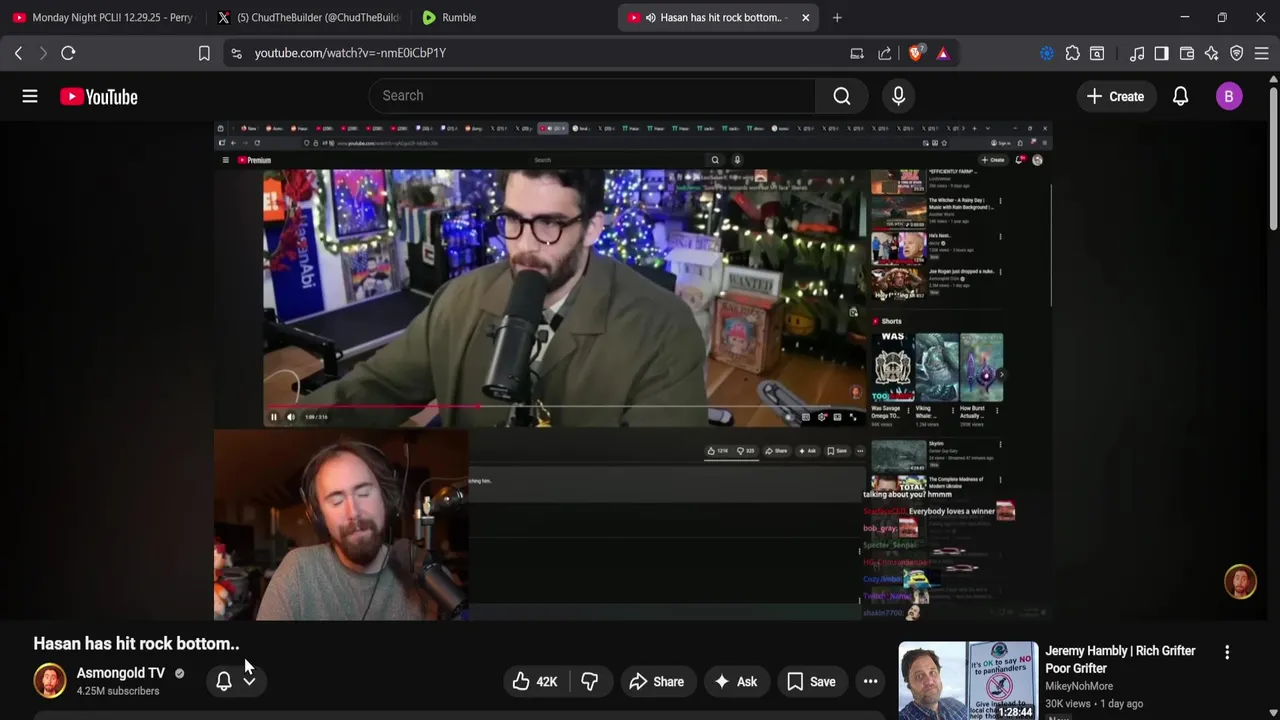Click the main video player

(x=633, y=371)
